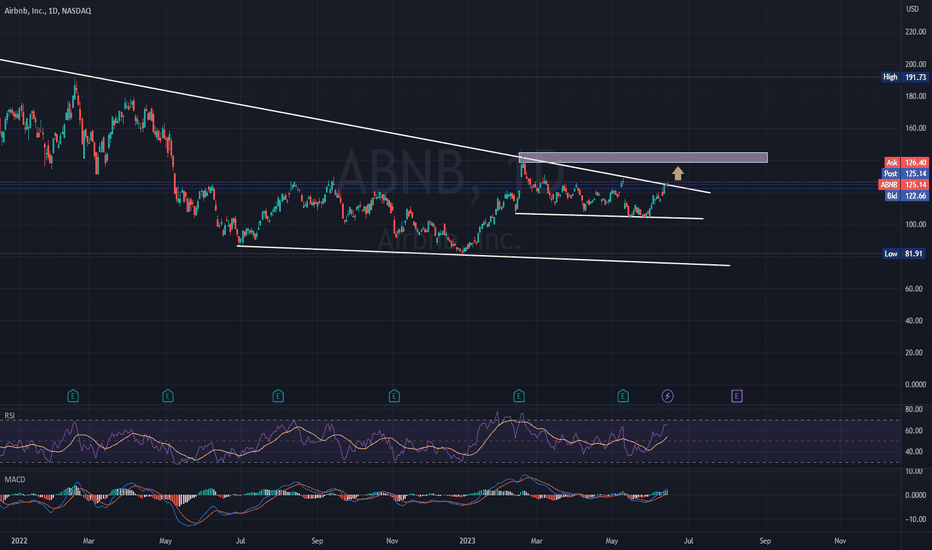Click the 200.00 price axis value
Image resolution: width=932 pixels, height=550 pixels.
915,64
